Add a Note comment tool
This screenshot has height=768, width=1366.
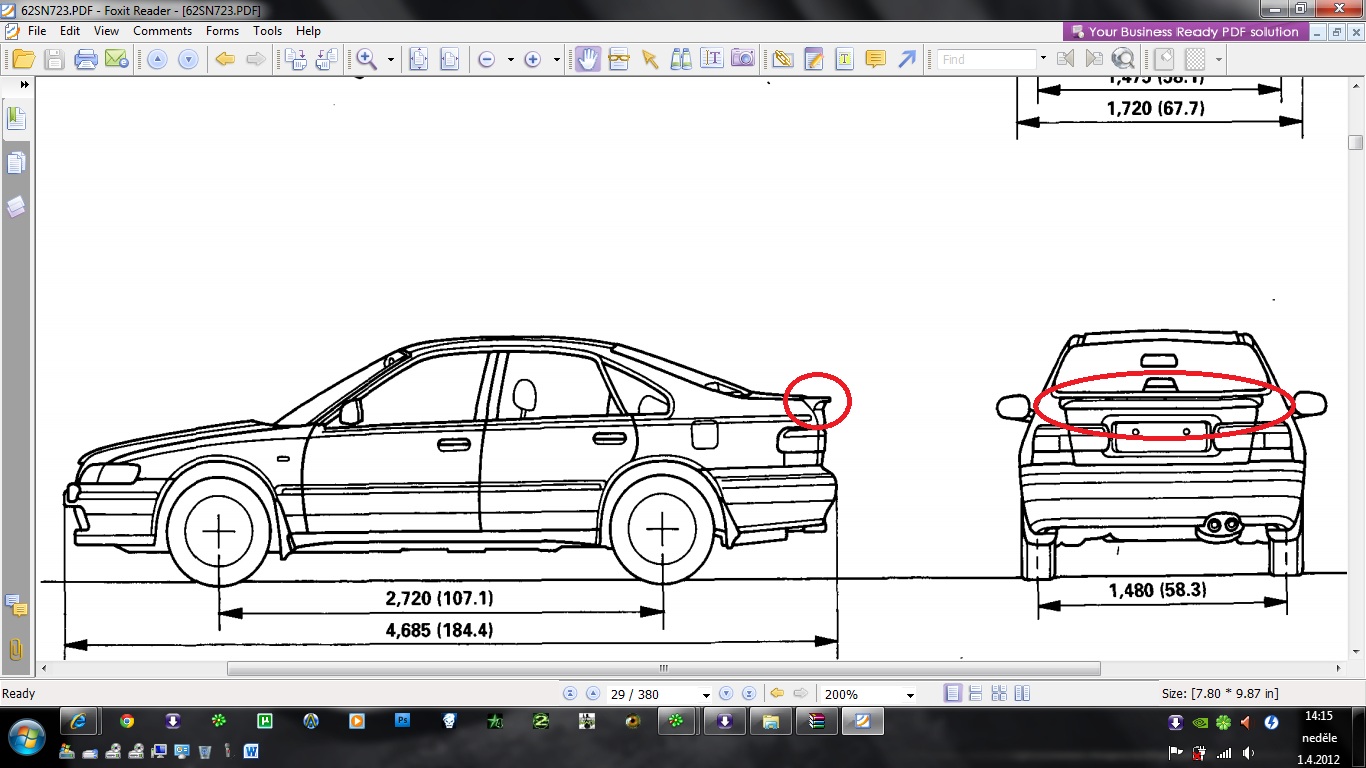tap(875, 59)
